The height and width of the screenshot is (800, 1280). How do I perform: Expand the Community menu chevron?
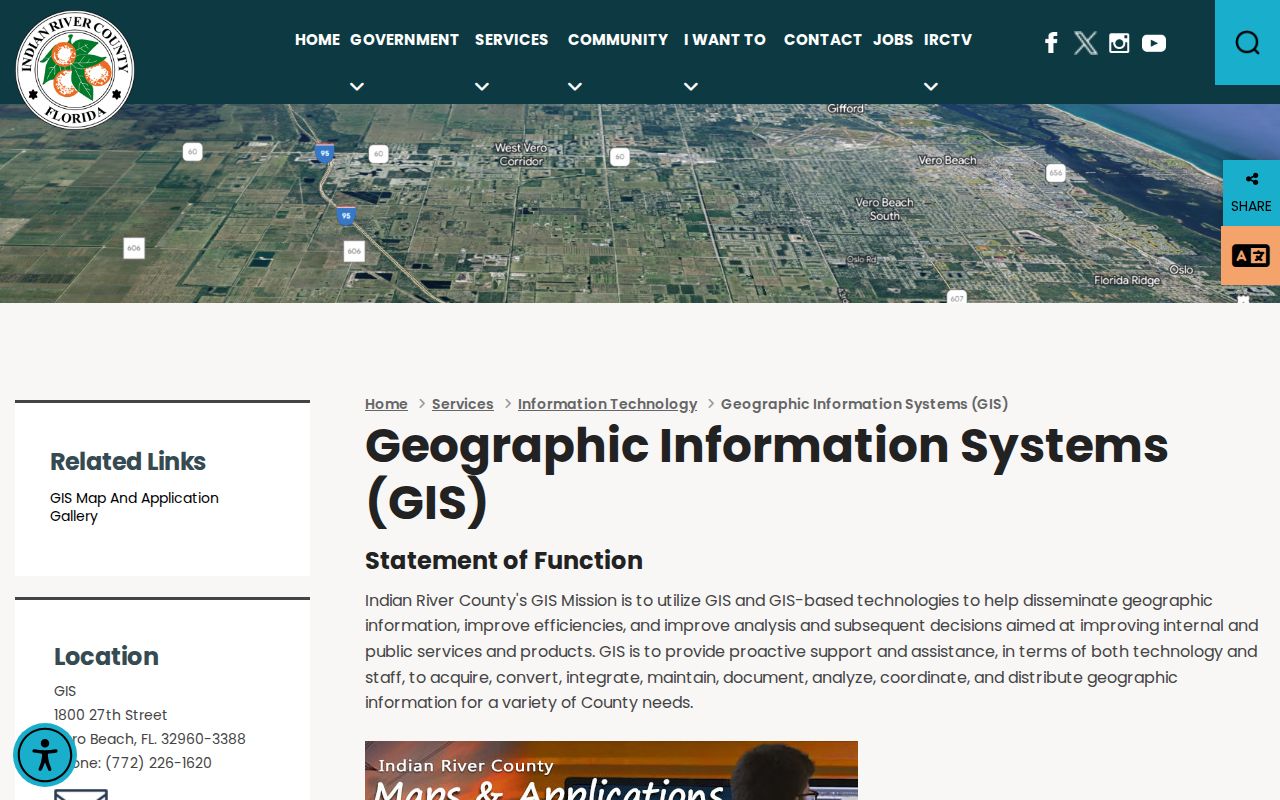[575, 87]
